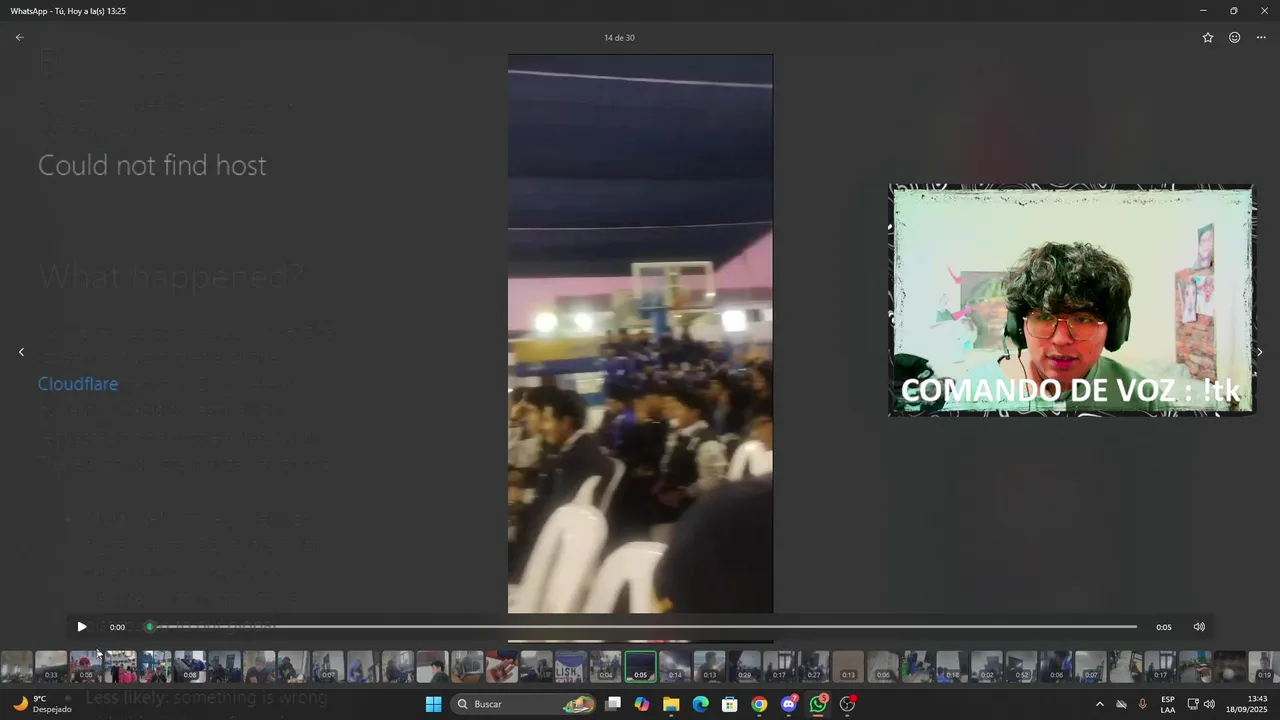1280x720 pixels.
Task: Open the 0:29 video thumbnail
Action: tap(744, 666)
